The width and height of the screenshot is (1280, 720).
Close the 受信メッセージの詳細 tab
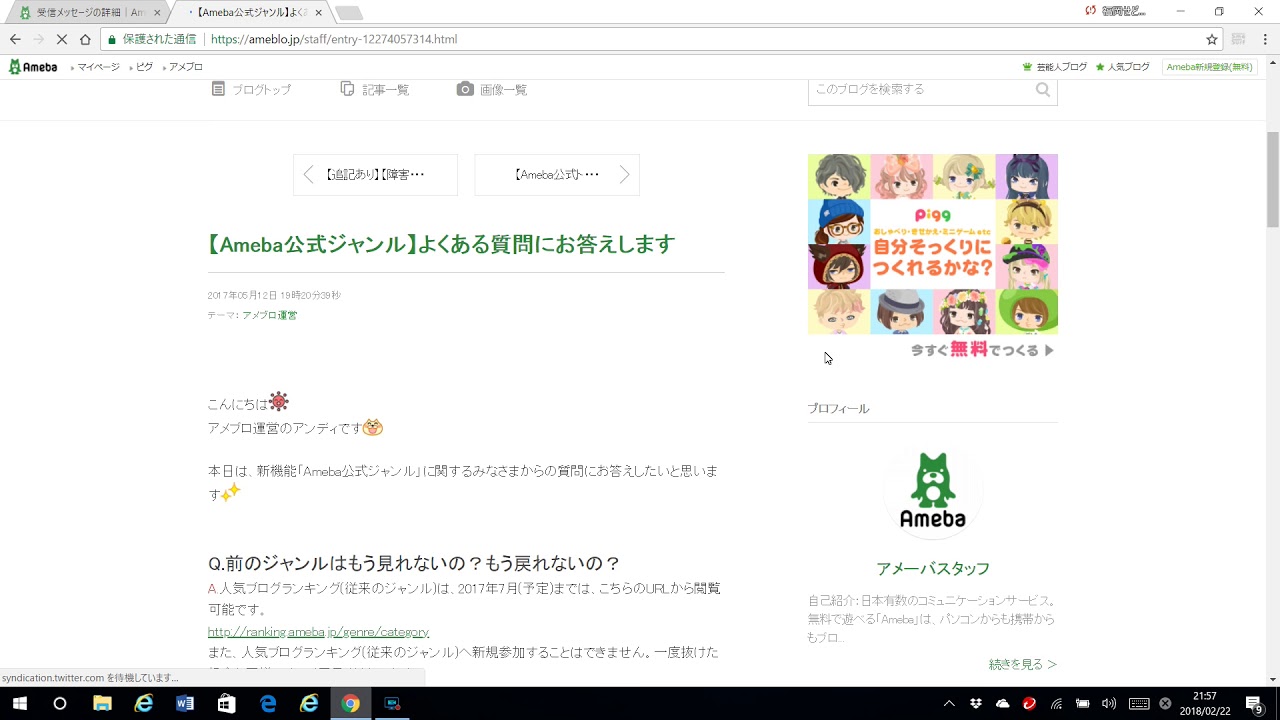pyautogui.click(x=157, y=12)
